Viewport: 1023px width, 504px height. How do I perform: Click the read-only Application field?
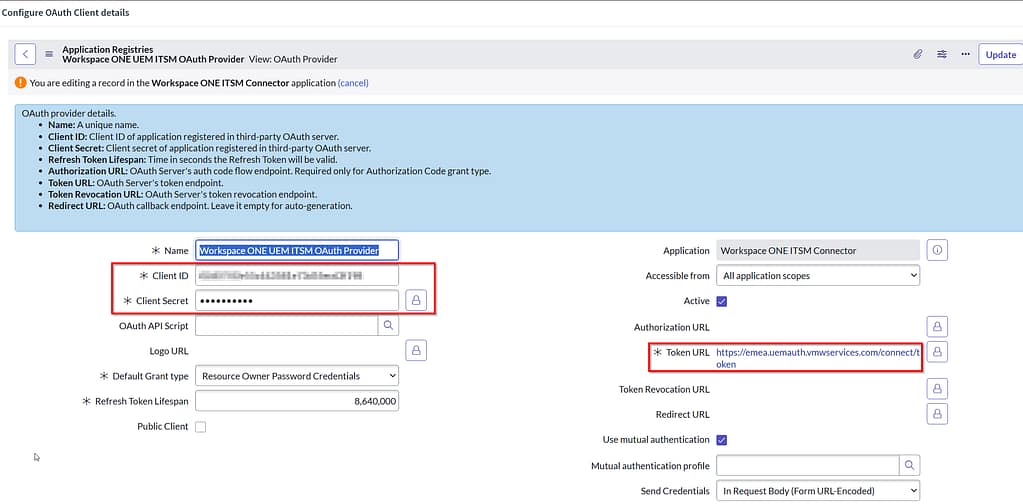pyautogui.click(x=818, y=250)
